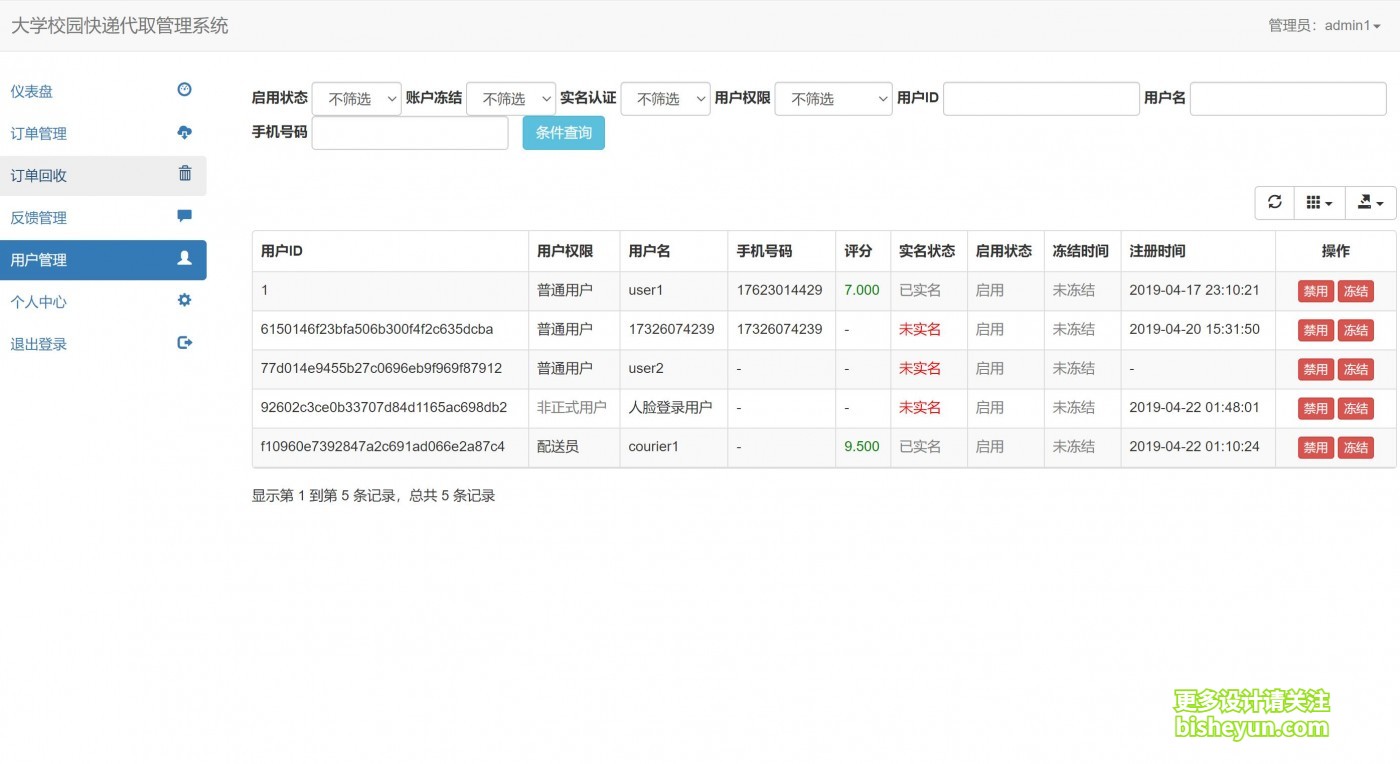Viewport: 1400px width, 764px height.
Task: Expand the 启用状态 filter dropdown
Action: coord(357,99)
